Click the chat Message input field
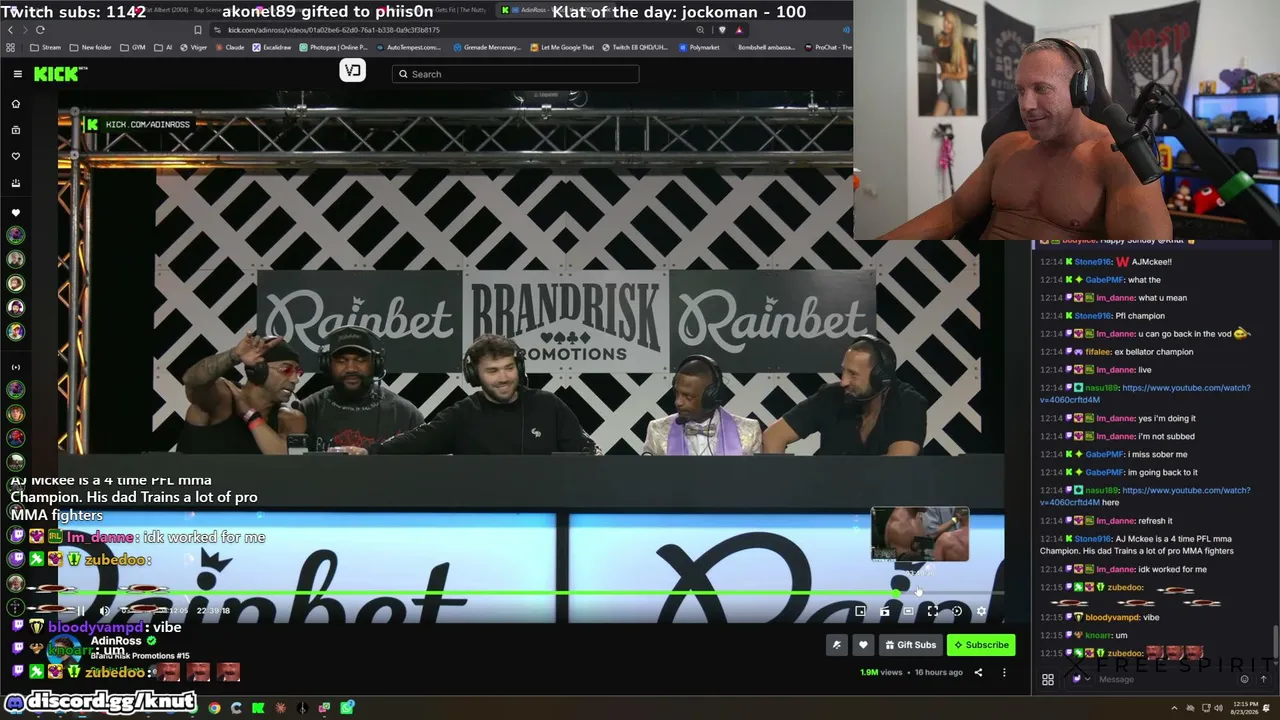Image resolution: width=1280 pixels, height=720 pixels. [1152, 679]
